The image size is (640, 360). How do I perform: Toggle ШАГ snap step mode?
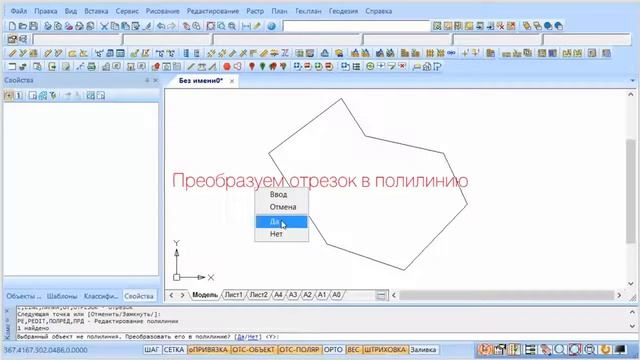coord(152,350)
